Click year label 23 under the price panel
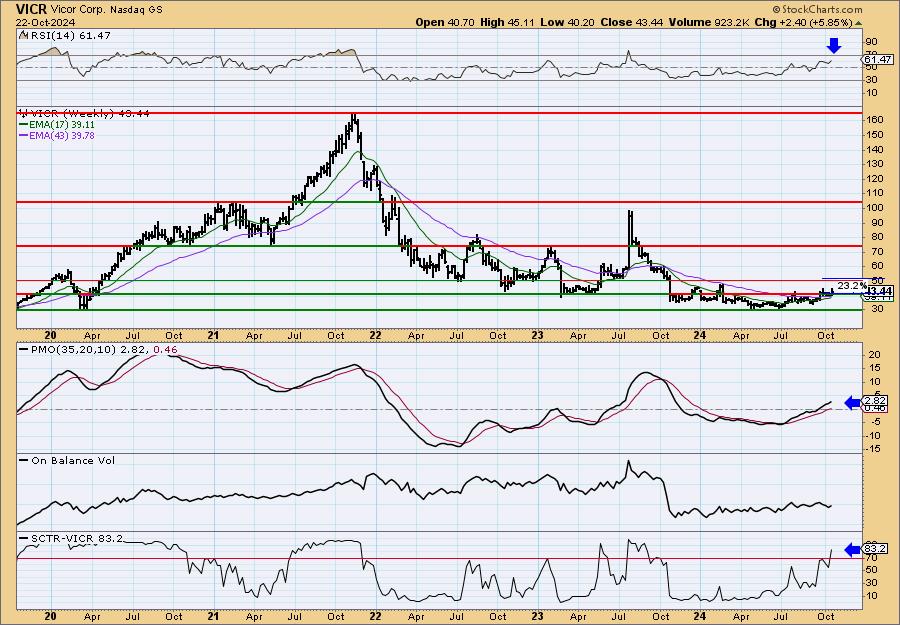 tap(537, 335)
